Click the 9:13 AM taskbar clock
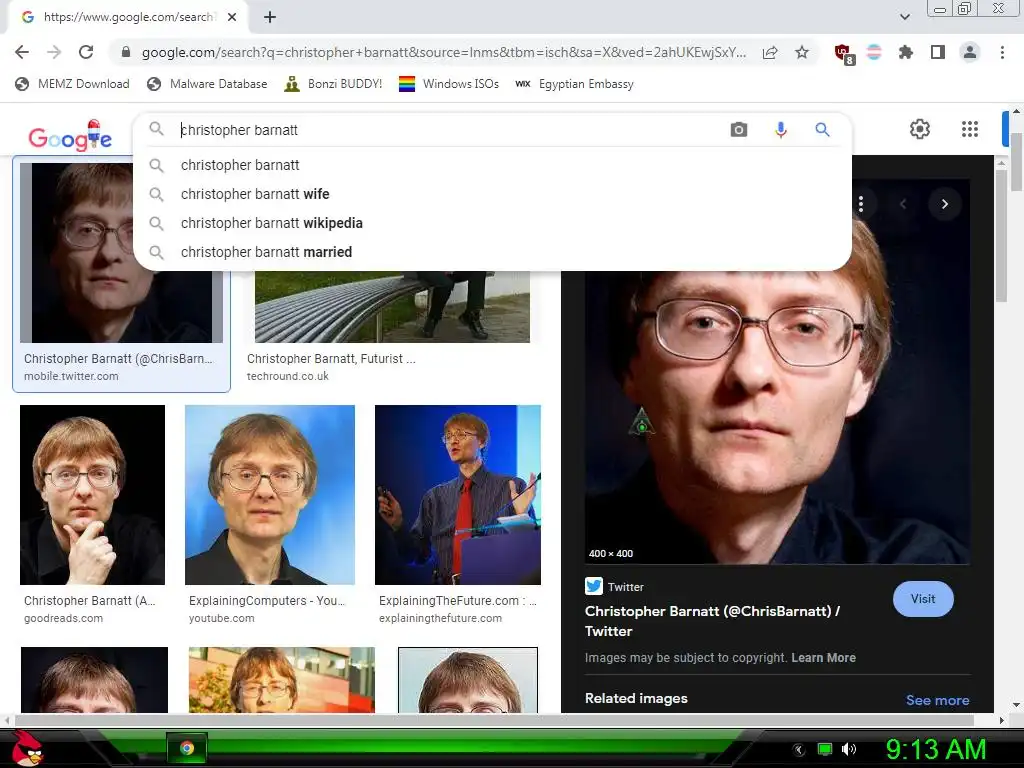The height and width of the screenshot is (768, 1024). [x=935, y=749]
